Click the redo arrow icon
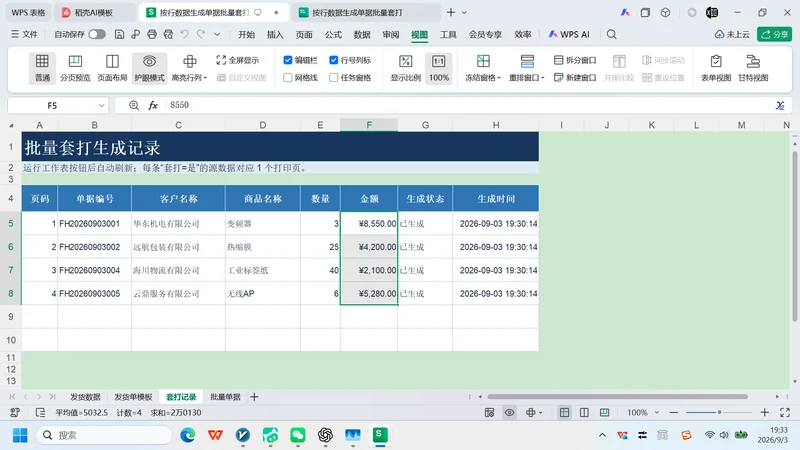Screen dimensions: 800x450 201,34
